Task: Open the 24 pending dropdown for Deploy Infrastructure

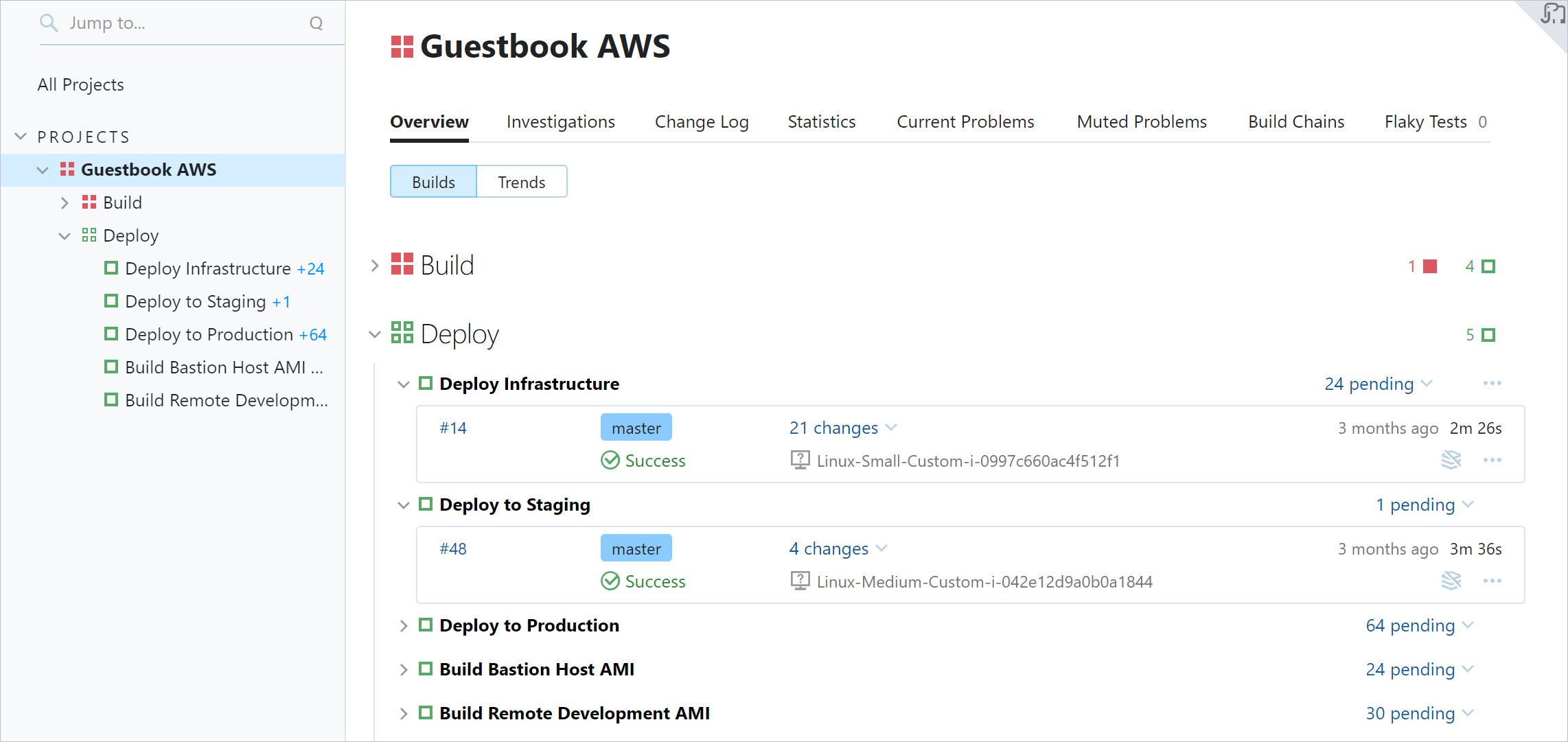Action: tap(1378, 384)
